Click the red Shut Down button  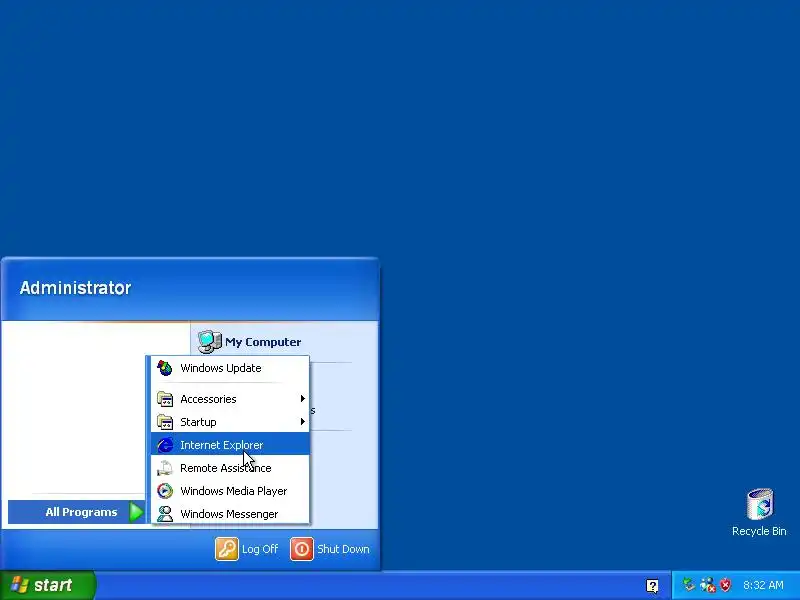[302, 549]
